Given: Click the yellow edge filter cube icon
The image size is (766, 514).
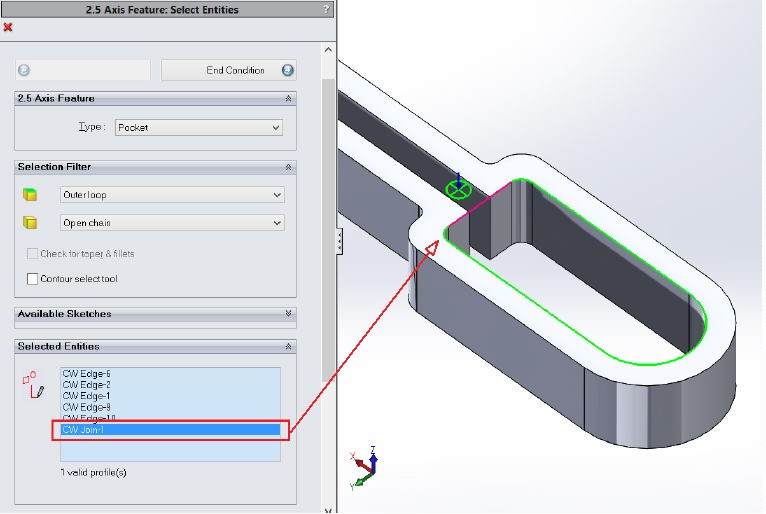Looking at the screenshot, I should click(x=30, y=223).
